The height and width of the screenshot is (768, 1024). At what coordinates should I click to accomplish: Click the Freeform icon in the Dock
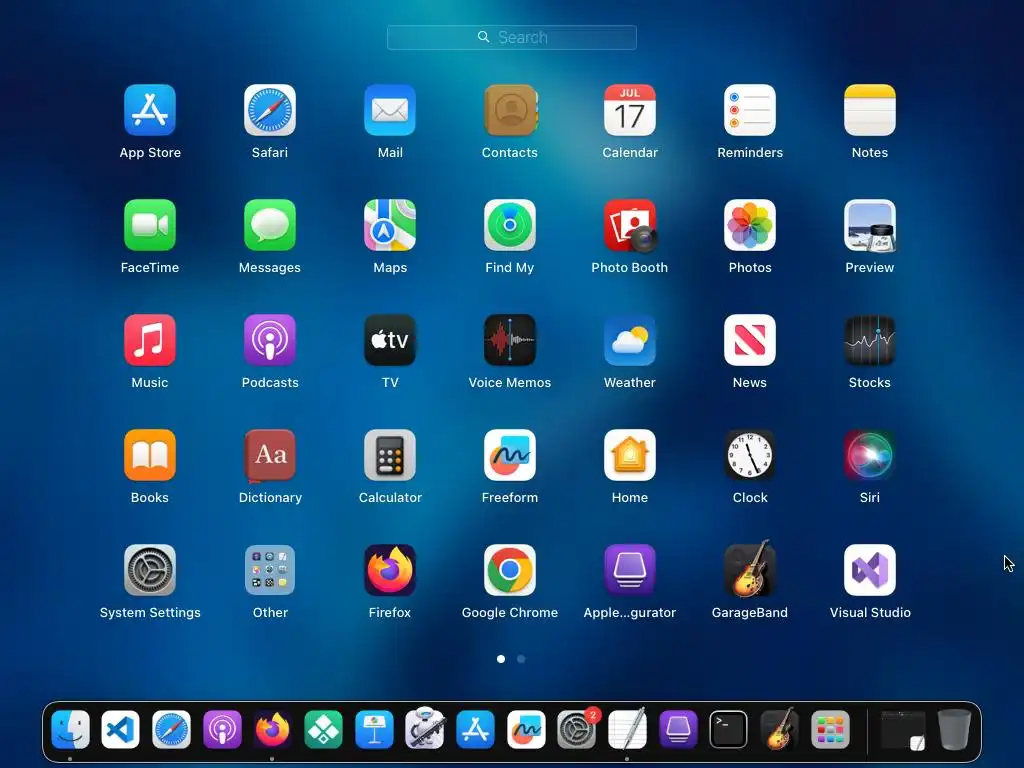526,729
